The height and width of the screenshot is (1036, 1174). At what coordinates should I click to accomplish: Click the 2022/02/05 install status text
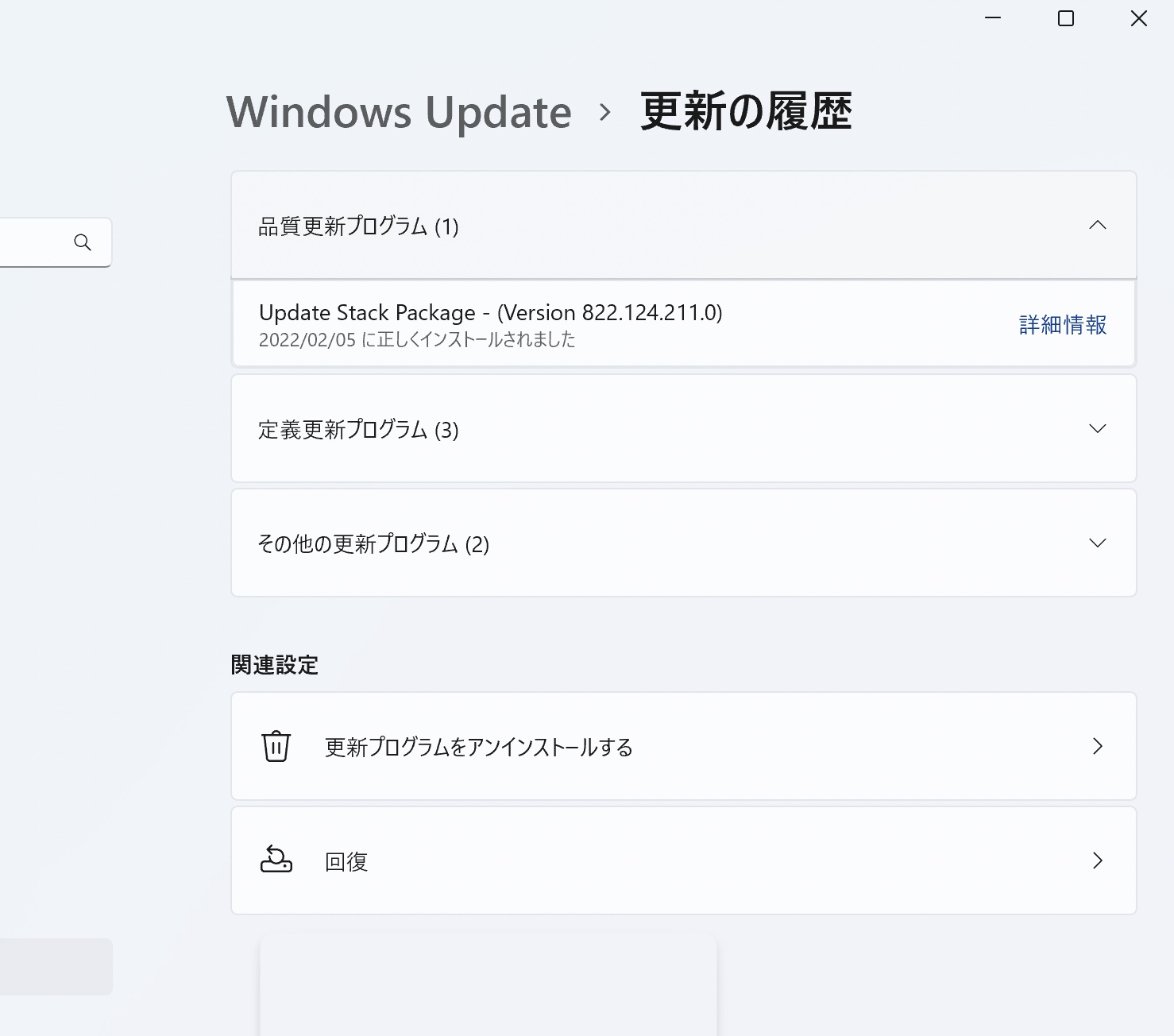[417, 339]
